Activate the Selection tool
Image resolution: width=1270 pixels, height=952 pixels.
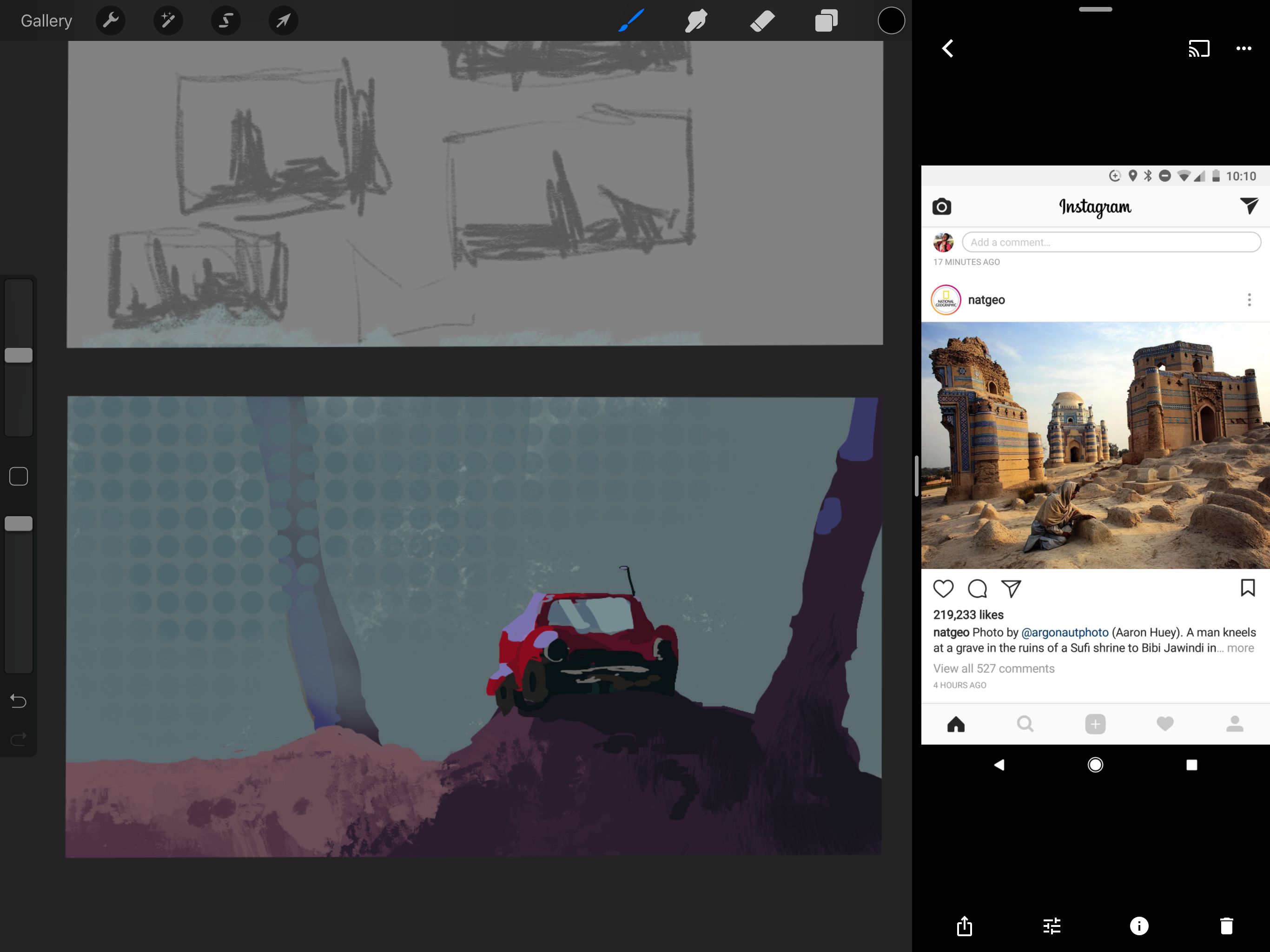click(225, 21)
